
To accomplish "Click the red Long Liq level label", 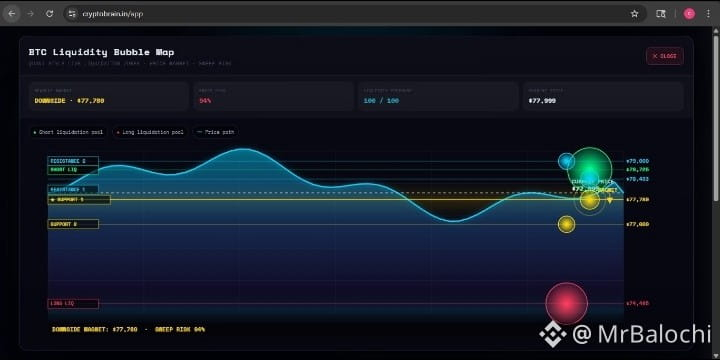I will click(x=73, y=304).
